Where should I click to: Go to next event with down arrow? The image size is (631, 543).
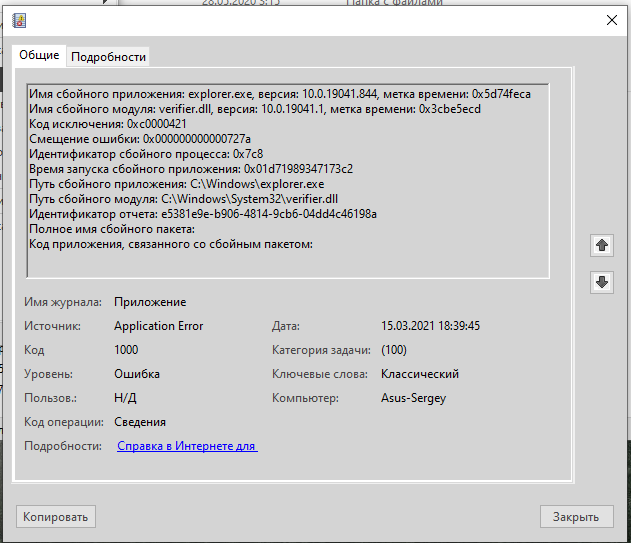point(602,282)
